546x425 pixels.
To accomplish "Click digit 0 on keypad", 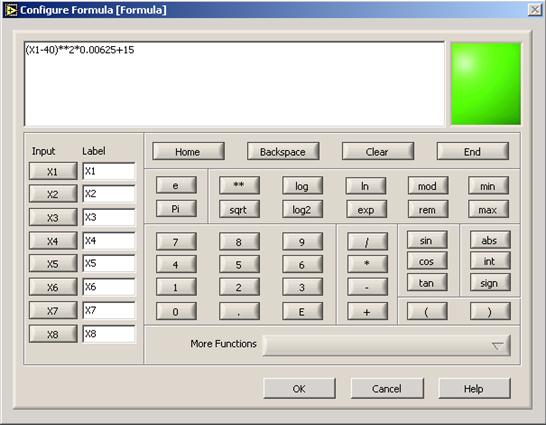I will [x=176, y=311].
